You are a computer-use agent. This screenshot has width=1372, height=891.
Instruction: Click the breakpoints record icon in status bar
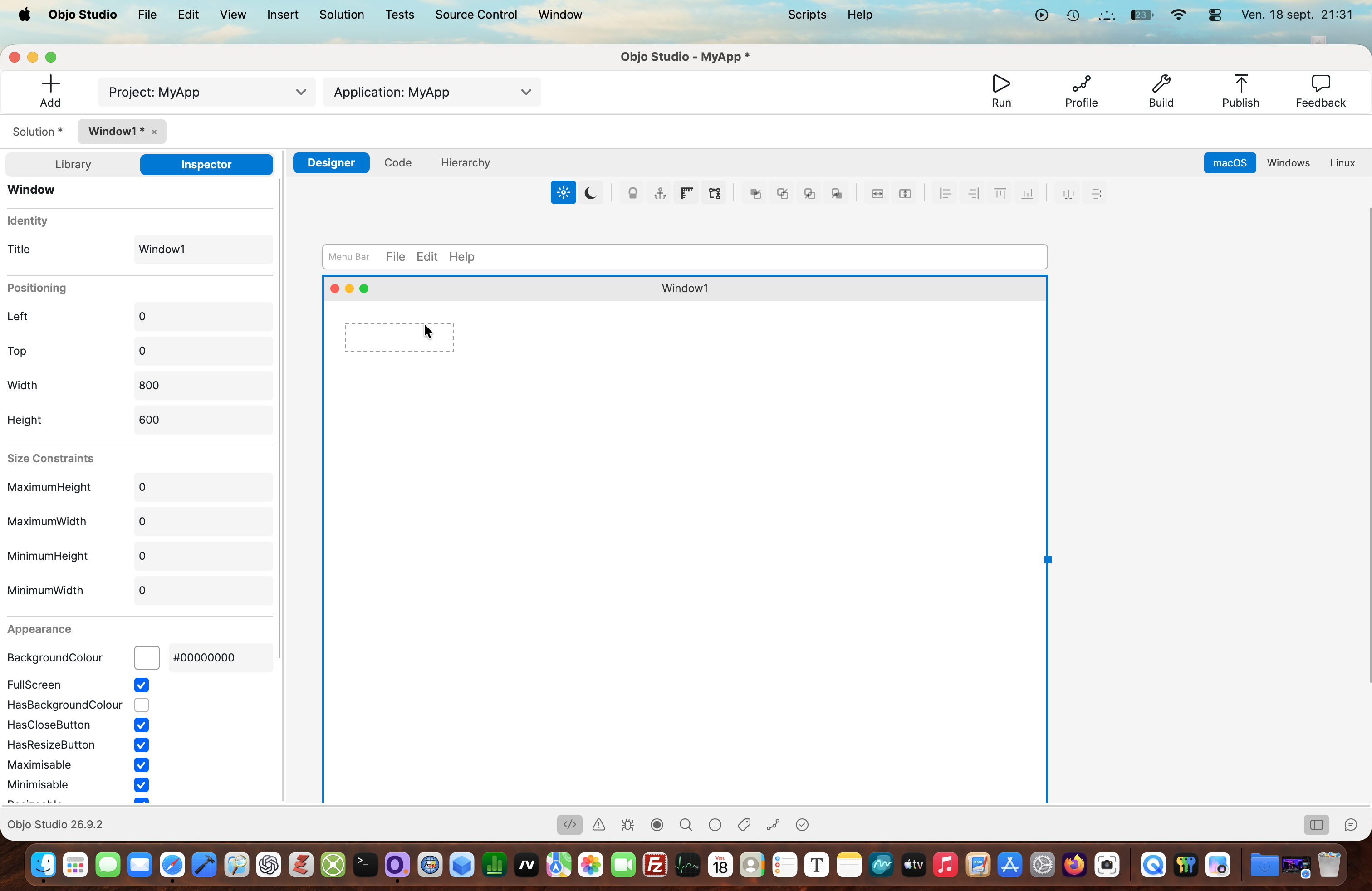tap(657, 825)
